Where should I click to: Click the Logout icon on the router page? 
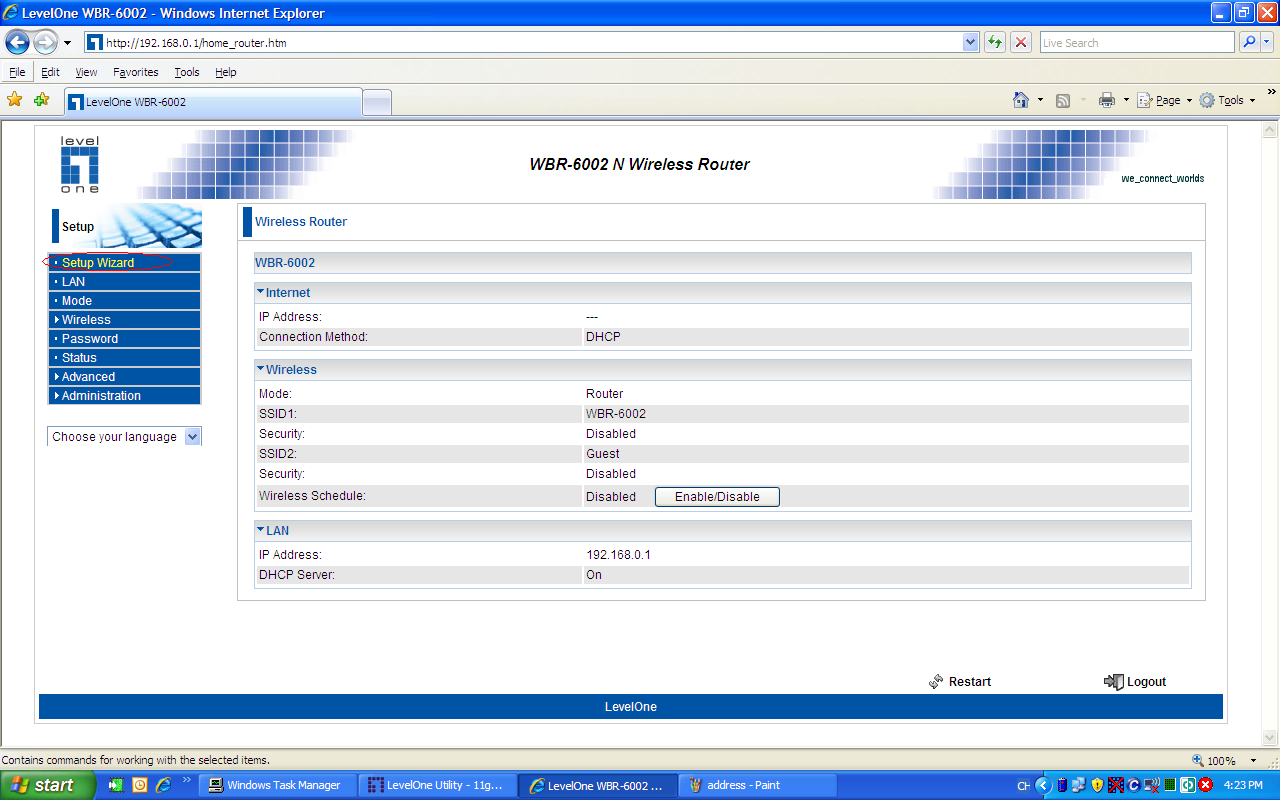tap(1113, 681)
